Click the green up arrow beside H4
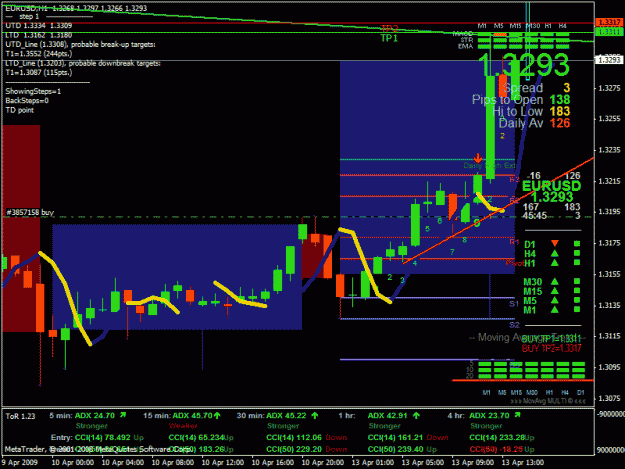 pos(554,253)
